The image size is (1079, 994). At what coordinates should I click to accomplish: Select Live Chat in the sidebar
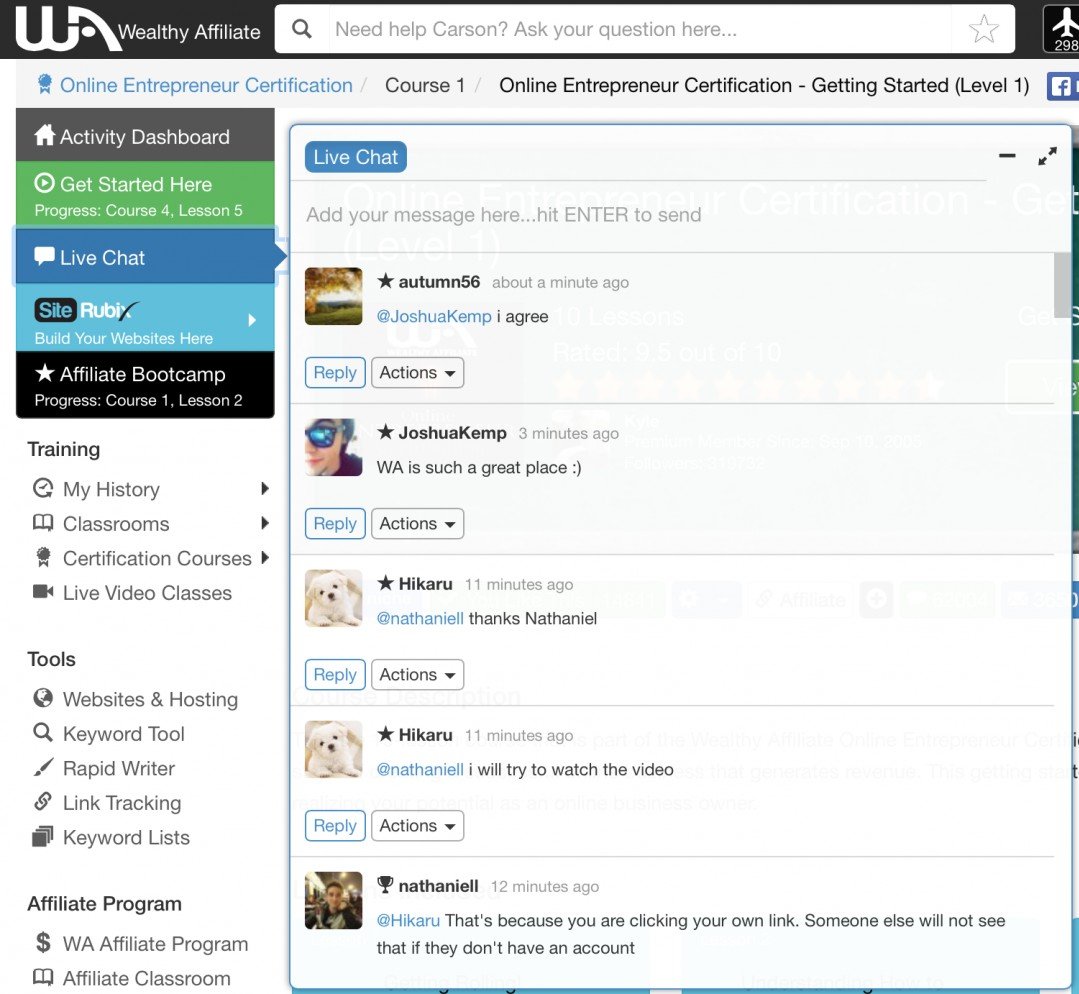[145, 256]
